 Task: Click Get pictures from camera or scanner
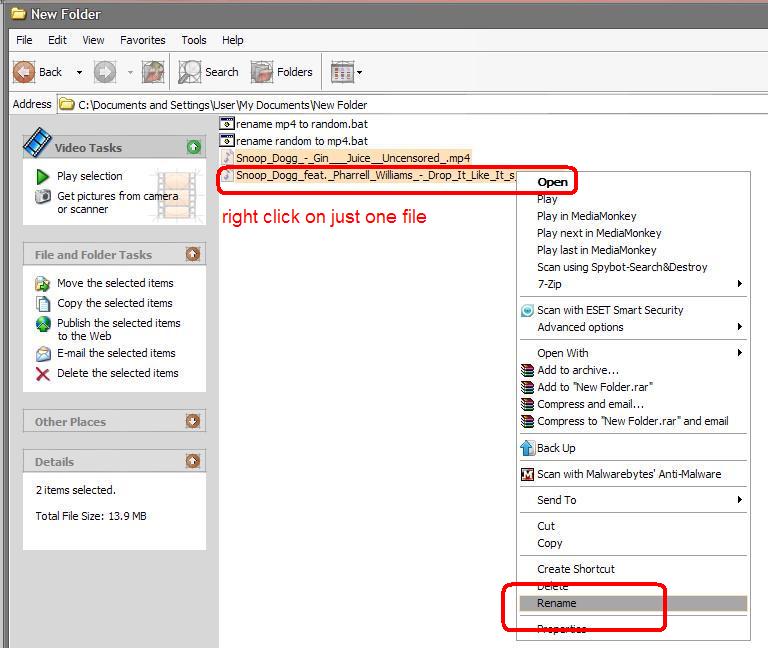pos(118,202)
